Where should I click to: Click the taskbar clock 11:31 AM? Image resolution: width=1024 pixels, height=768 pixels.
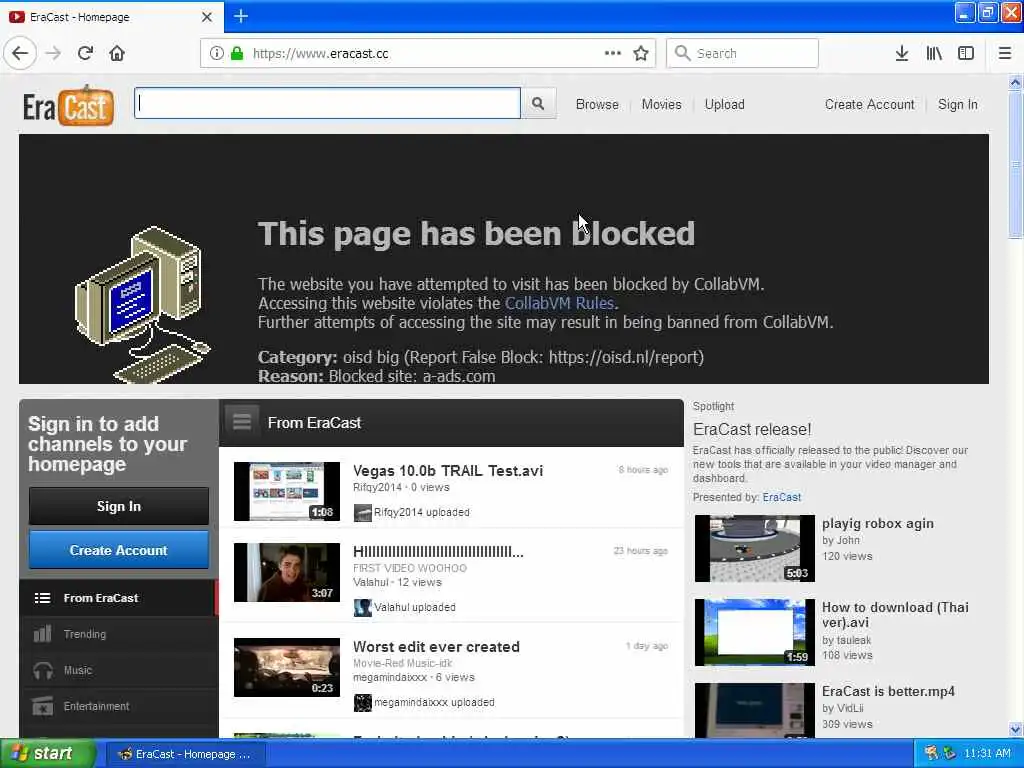(x=987, y=753)
